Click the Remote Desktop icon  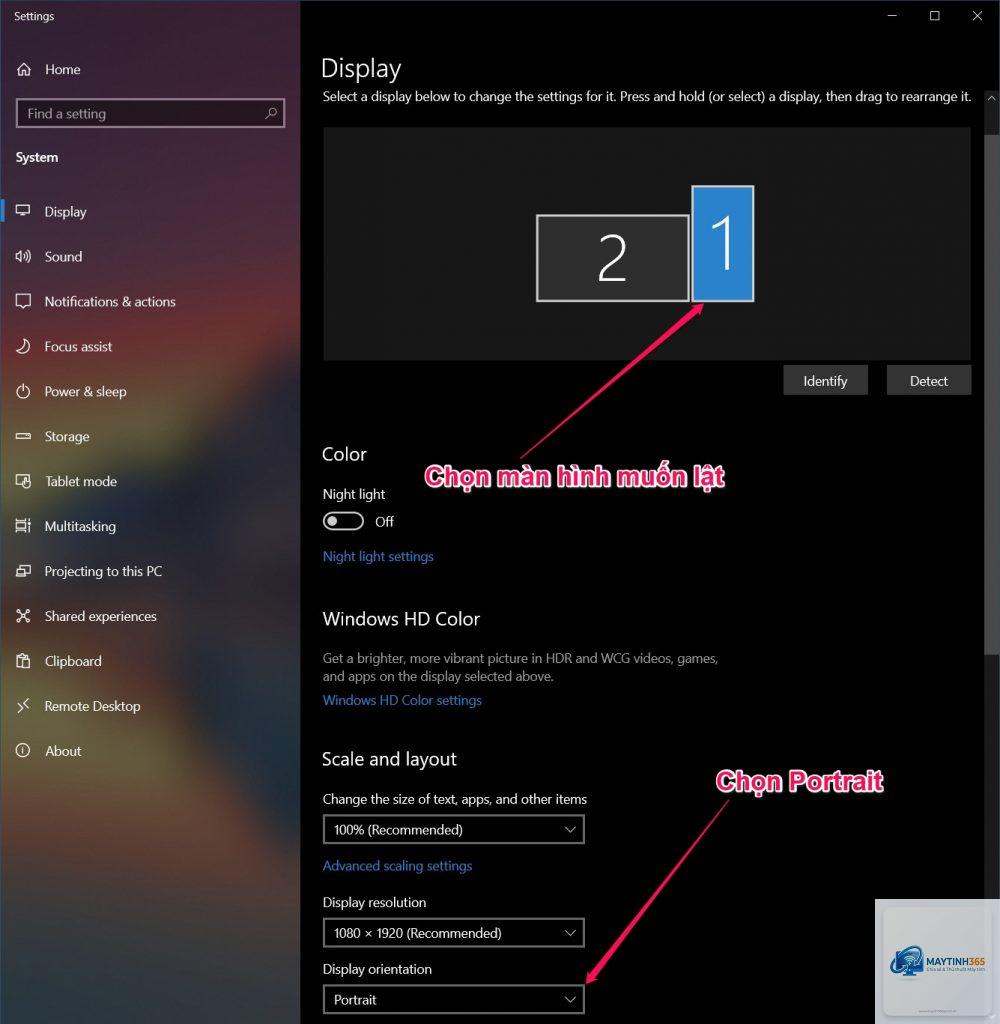click(x=24, y=705)
